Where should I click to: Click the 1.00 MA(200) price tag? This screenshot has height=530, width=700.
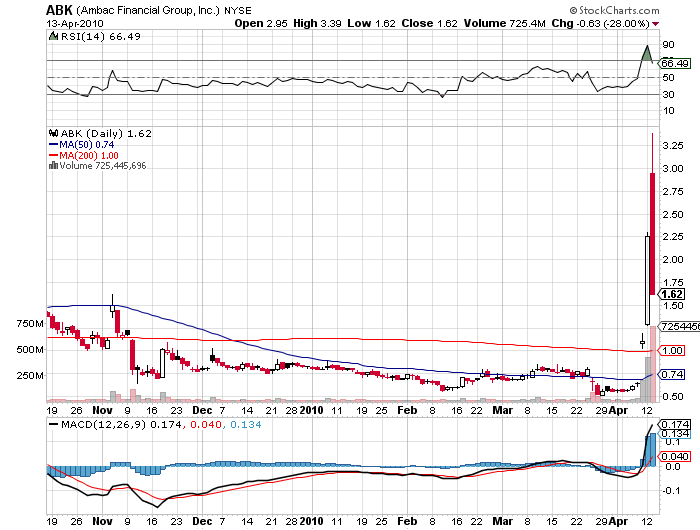672,351
